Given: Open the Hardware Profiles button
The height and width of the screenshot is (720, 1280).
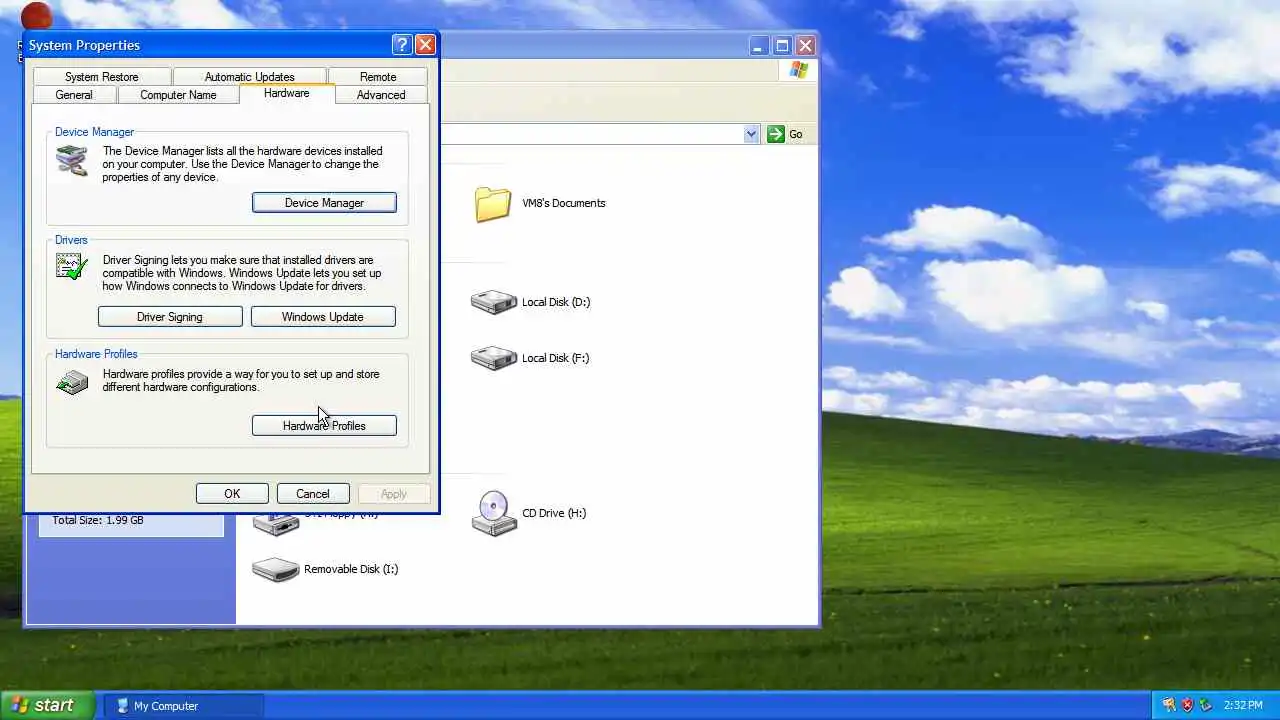Looking at the screenshot, I should tap(324, 426).
